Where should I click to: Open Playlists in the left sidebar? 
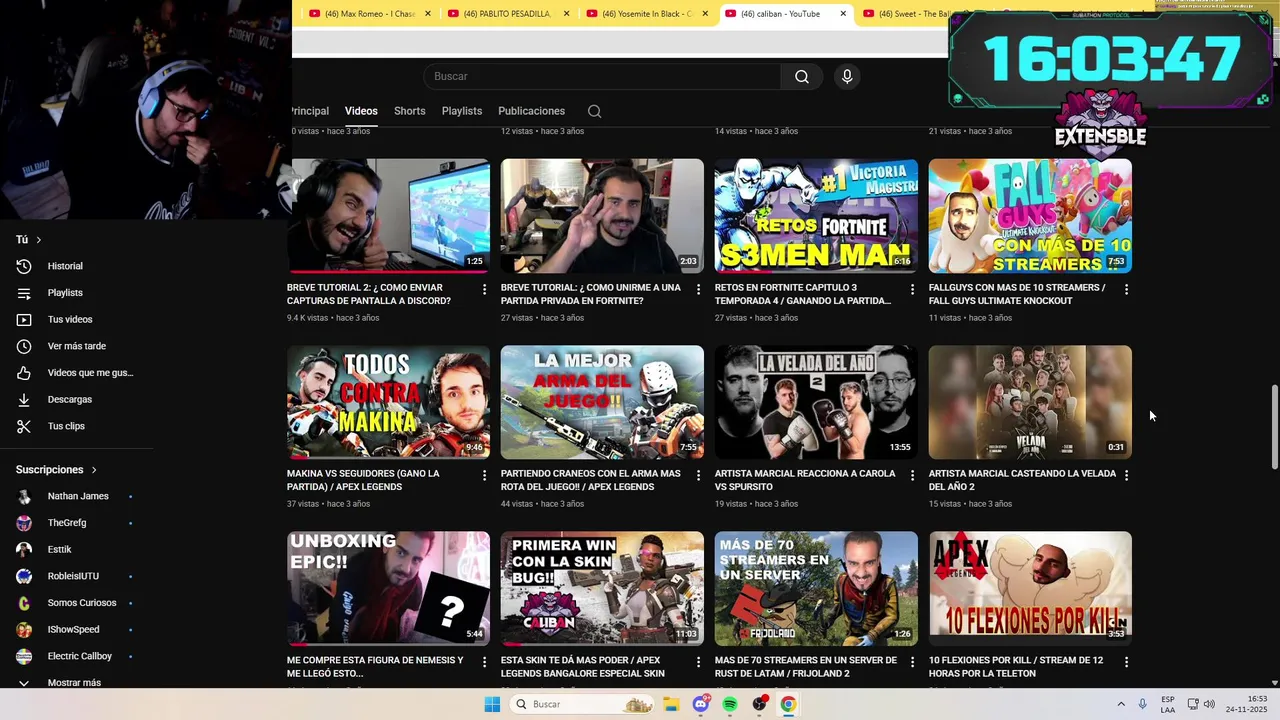65,293
